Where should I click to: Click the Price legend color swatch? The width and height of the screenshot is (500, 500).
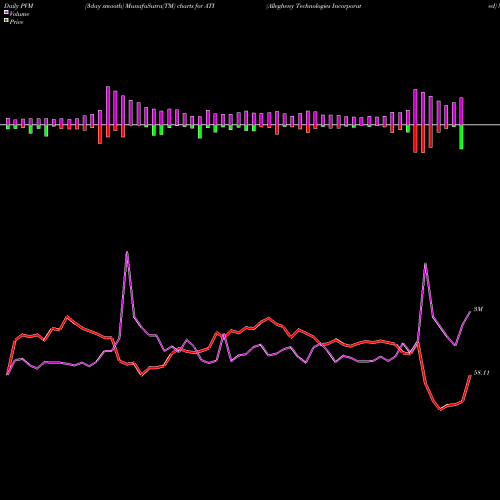(x=6, y=21)
